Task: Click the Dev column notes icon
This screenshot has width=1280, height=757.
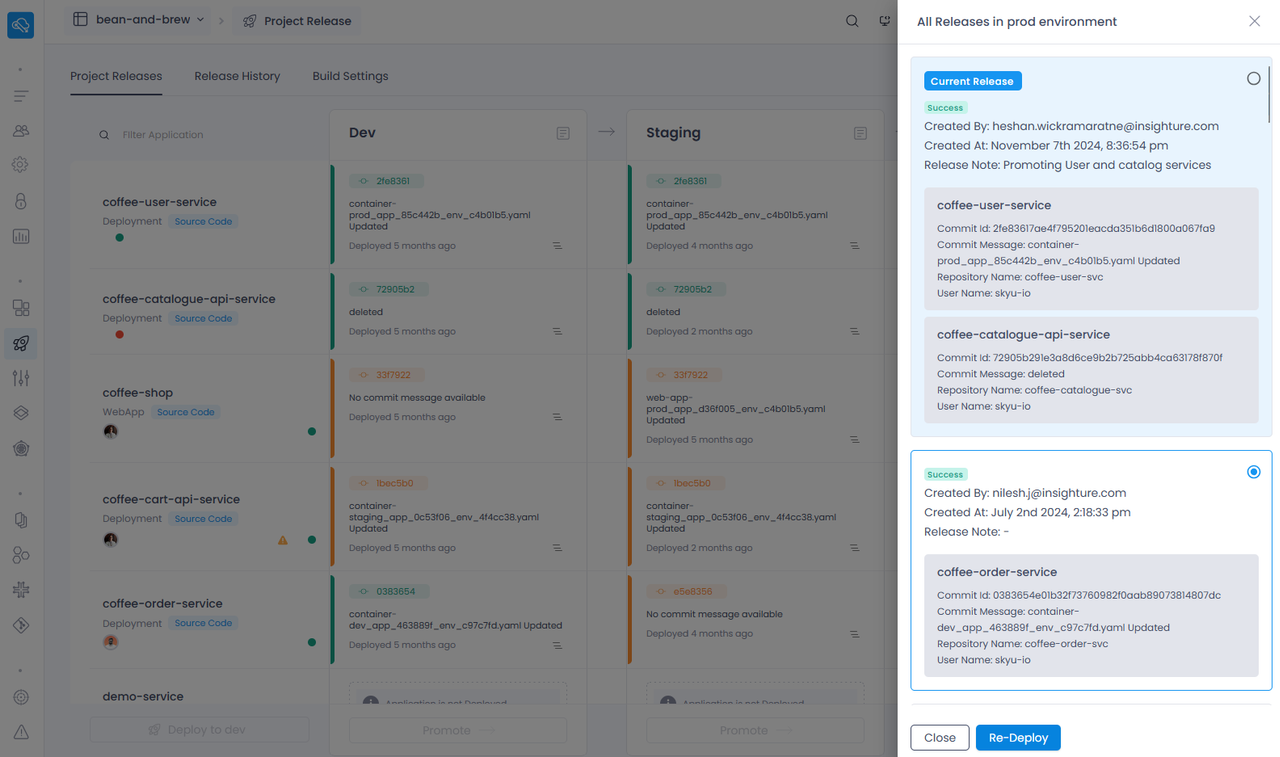Action: pos(563,133)
